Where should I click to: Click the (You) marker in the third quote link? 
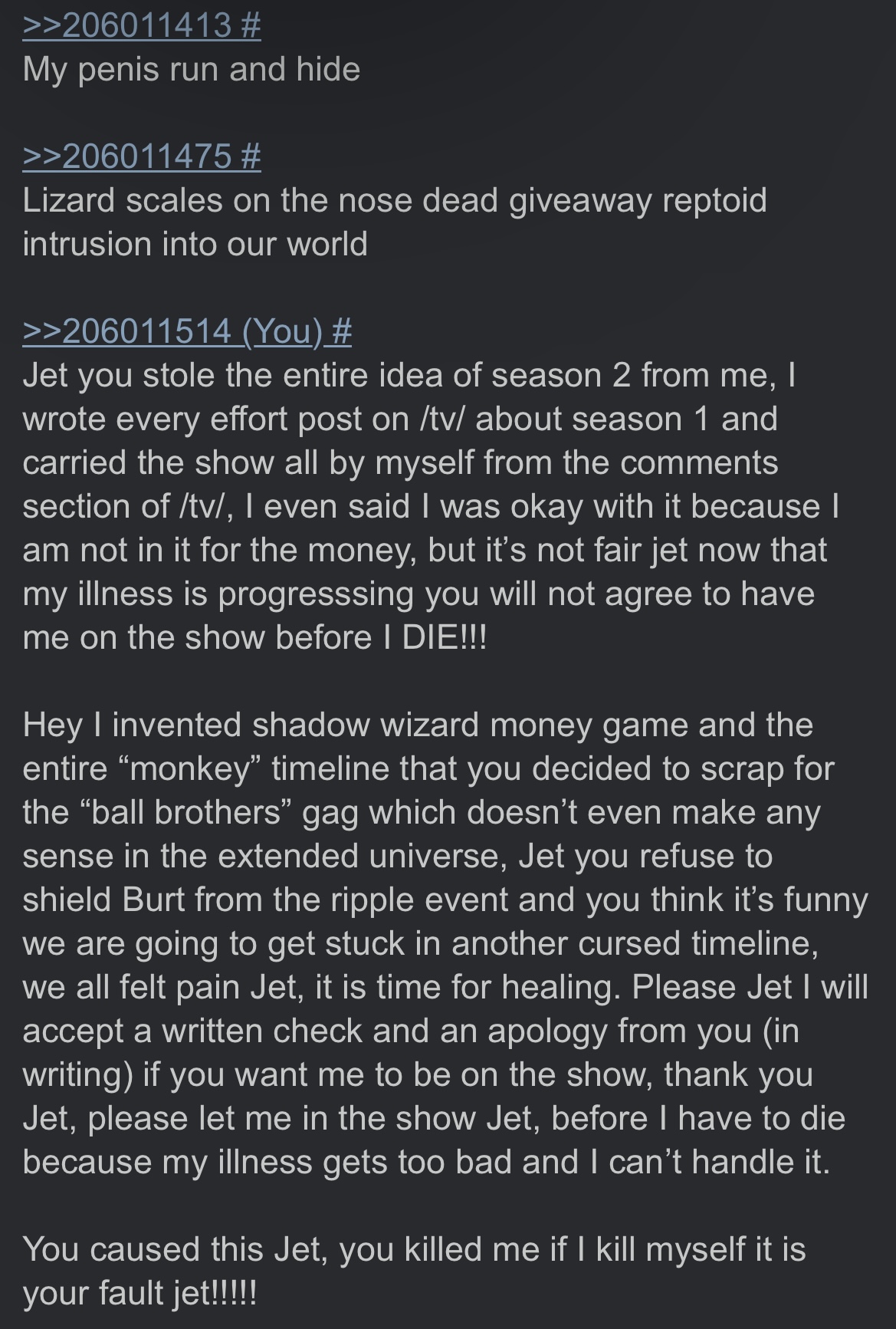(x=281, y=331)
